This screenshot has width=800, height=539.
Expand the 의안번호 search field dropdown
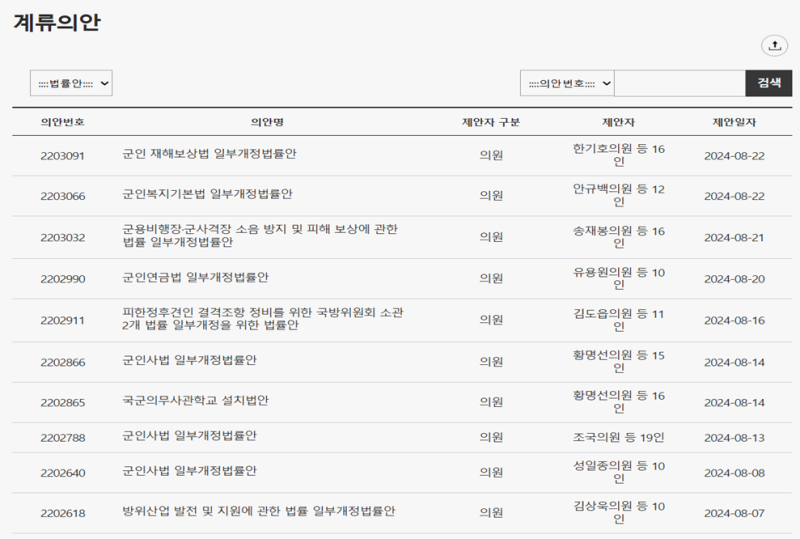click(x=567, y=83)
